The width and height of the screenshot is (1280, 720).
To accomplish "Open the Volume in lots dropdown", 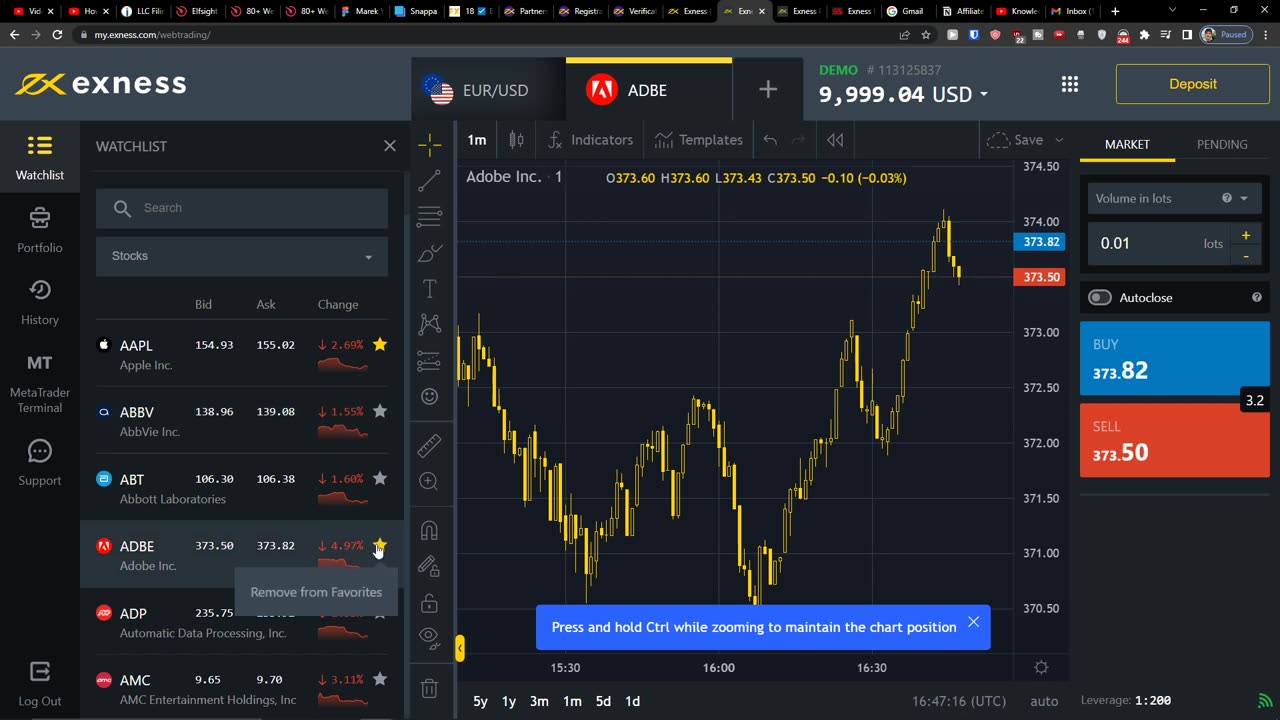I will coord(1174,198).
